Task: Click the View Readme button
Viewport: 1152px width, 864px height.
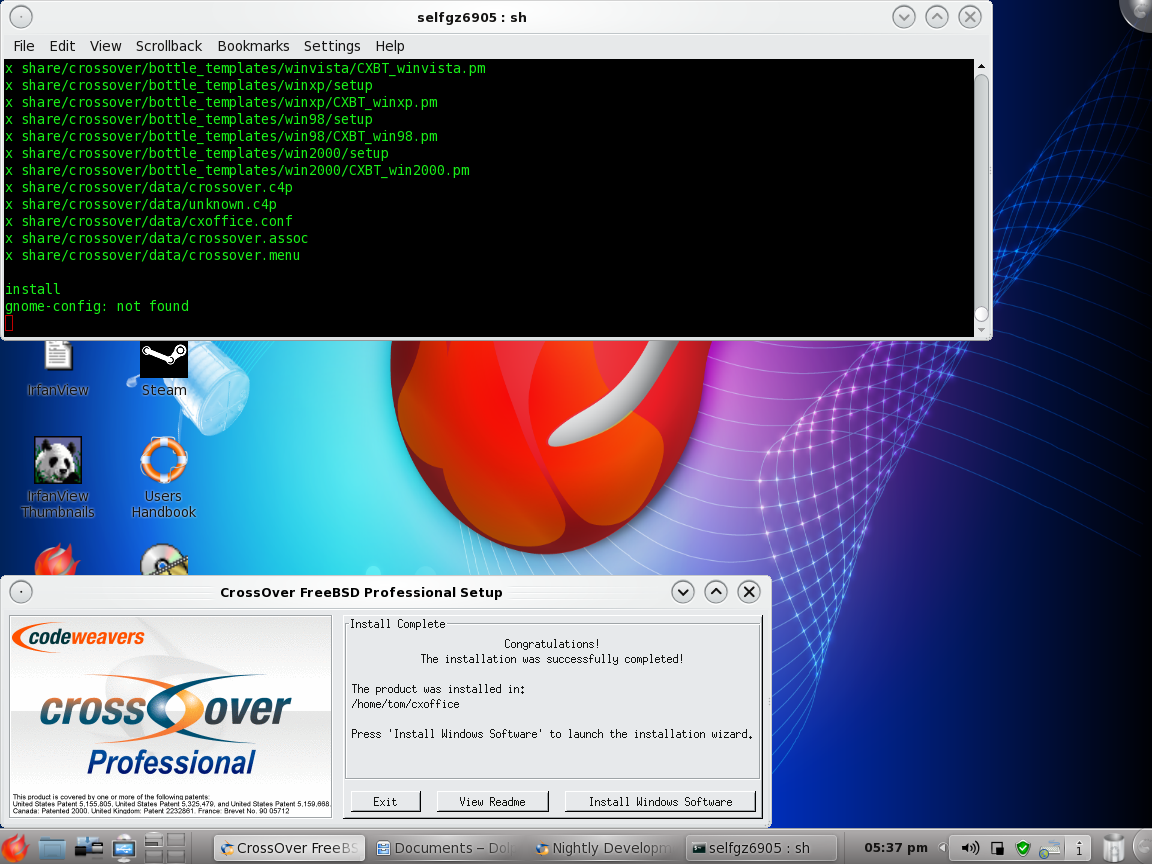Action: tap(492, 802)
